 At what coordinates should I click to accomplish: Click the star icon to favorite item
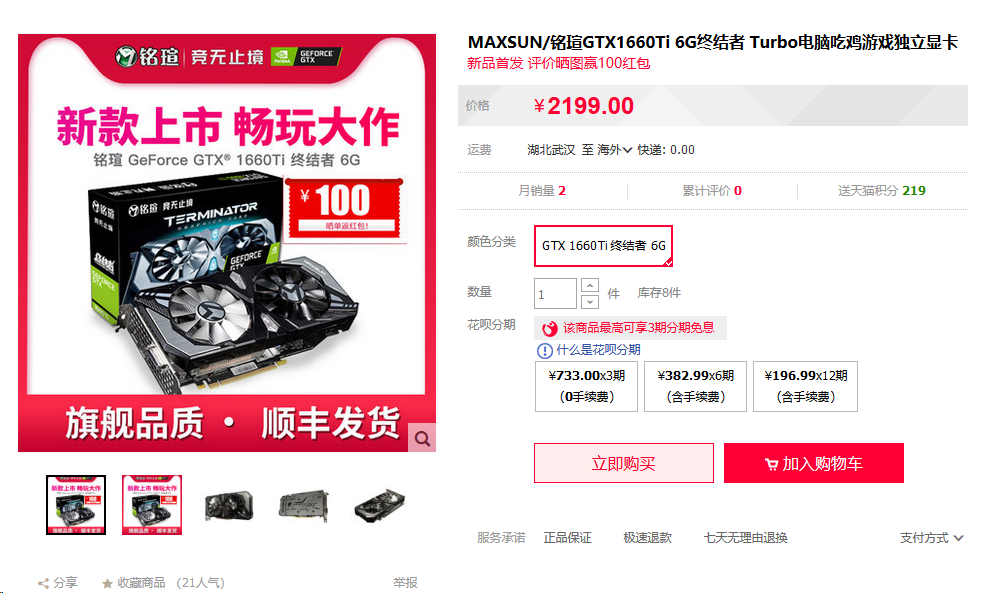tap(107, 583)
